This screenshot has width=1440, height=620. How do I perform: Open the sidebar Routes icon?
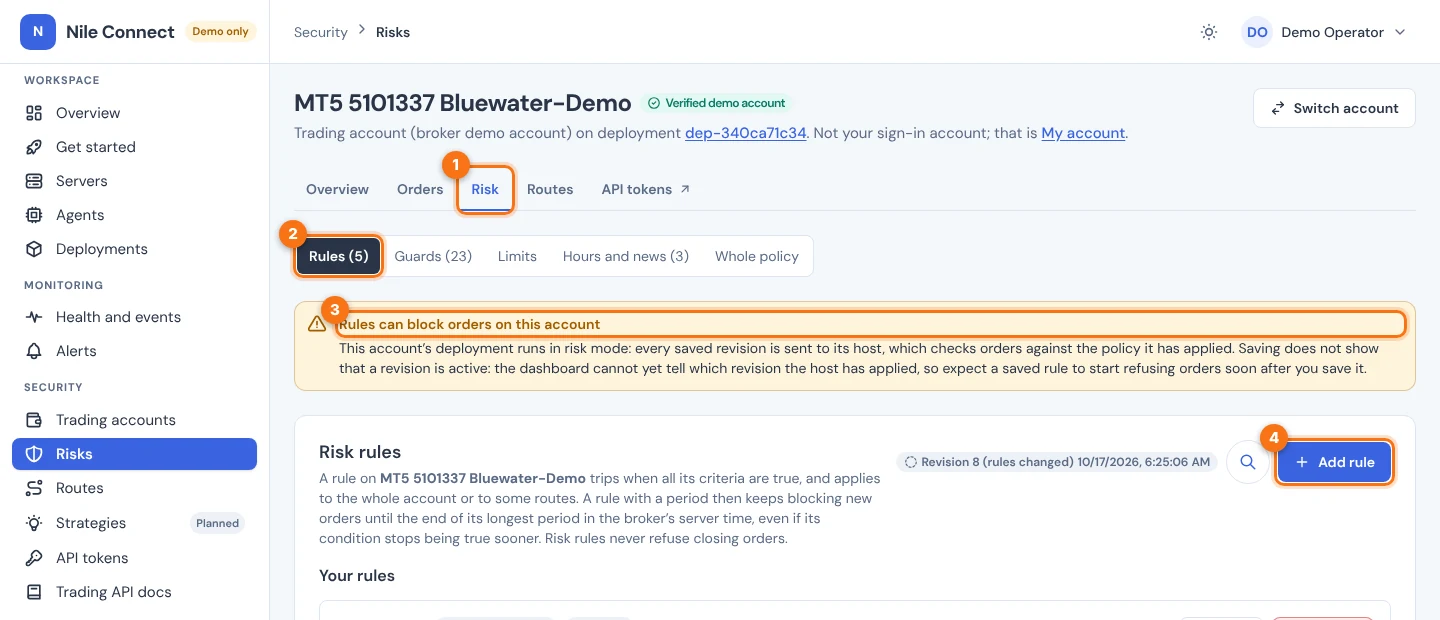34,488
